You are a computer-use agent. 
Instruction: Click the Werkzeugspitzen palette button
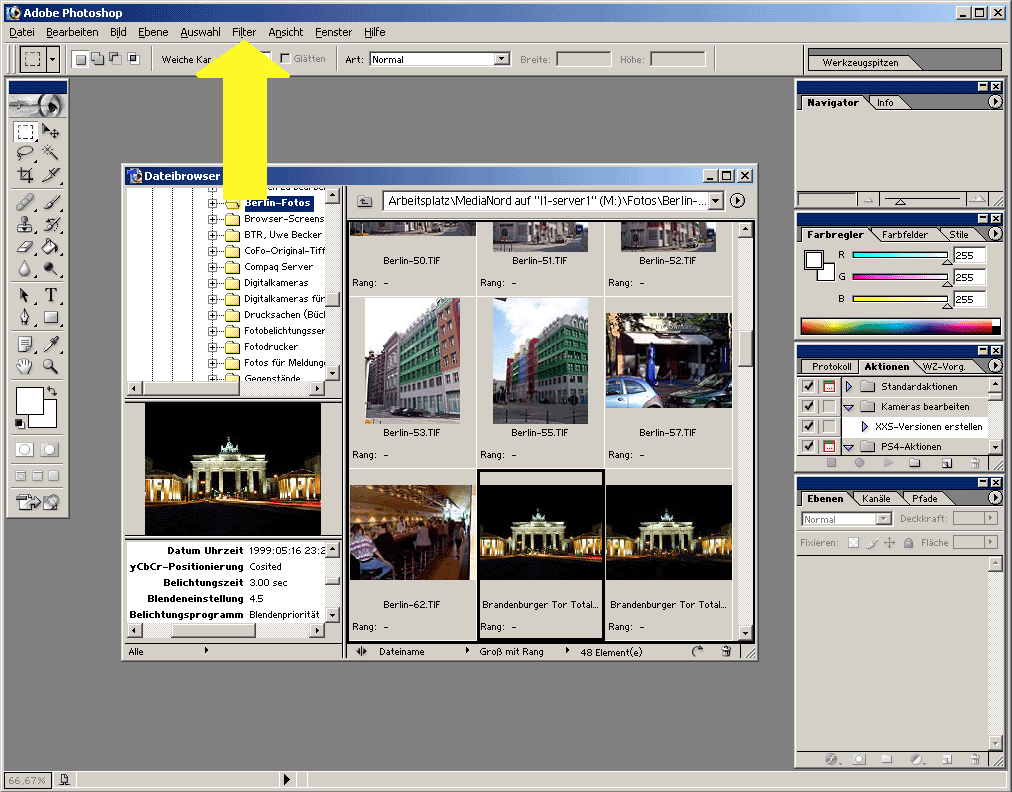click(x=859, y=62)
